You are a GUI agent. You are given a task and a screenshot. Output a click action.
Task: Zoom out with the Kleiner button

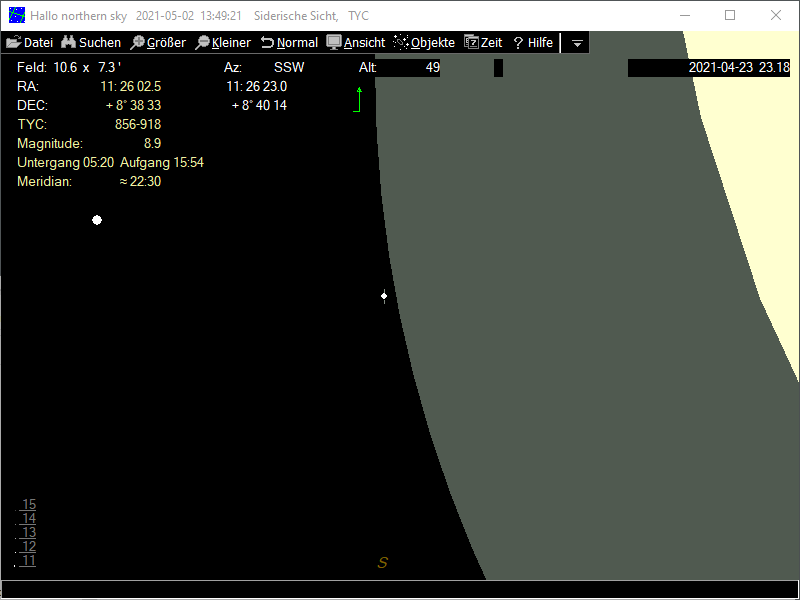(223, 43)
